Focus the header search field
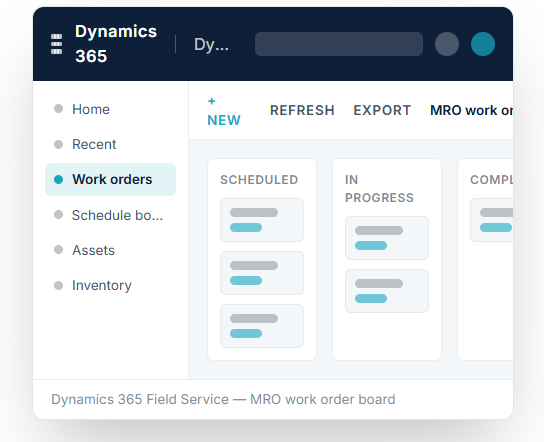Viewport: 544px width, 442px height. click(x=339, y=44)
